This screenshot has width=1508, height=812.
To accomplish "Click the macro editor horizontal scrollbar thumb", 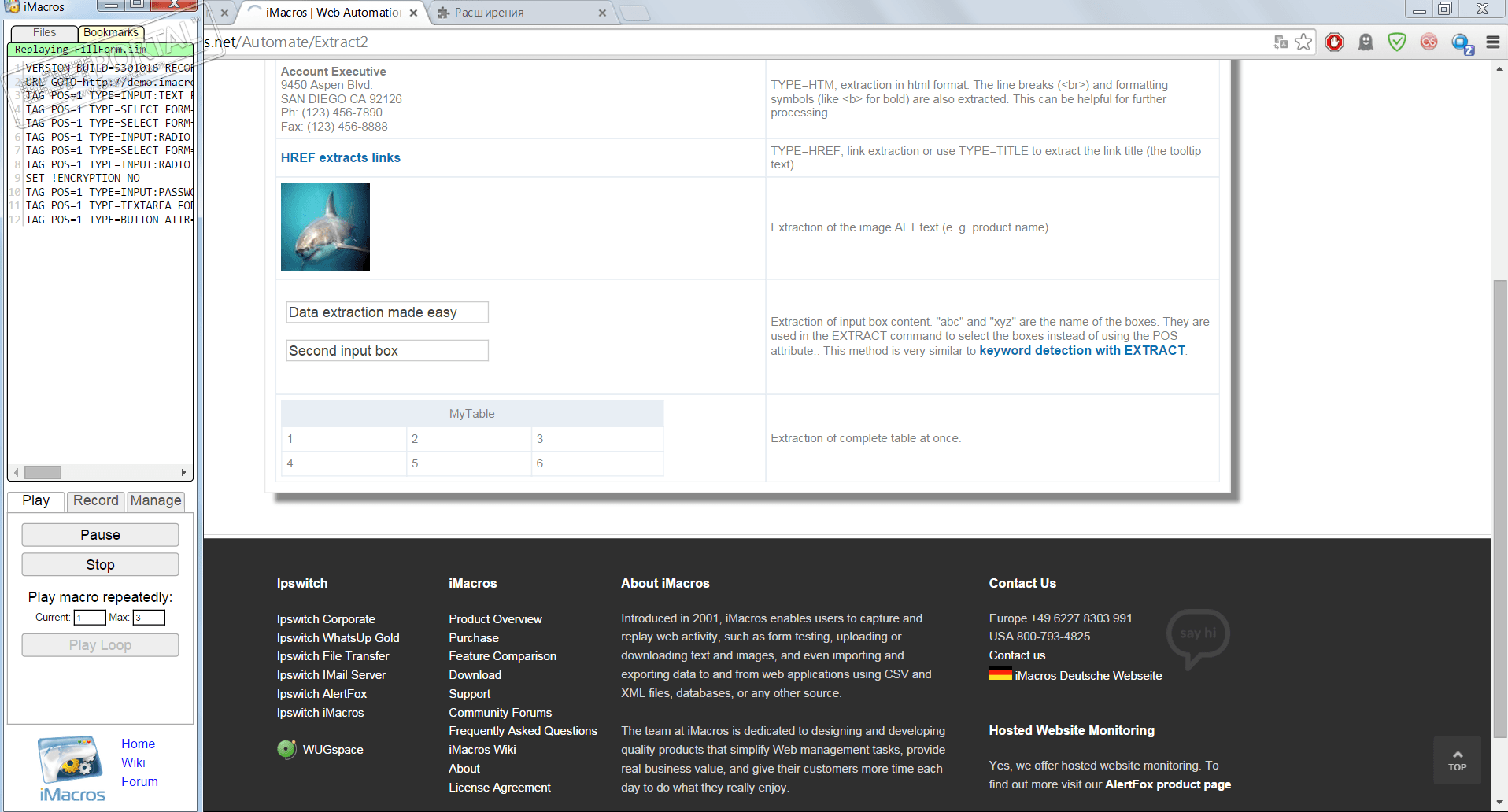I will [x=43, y=472].
